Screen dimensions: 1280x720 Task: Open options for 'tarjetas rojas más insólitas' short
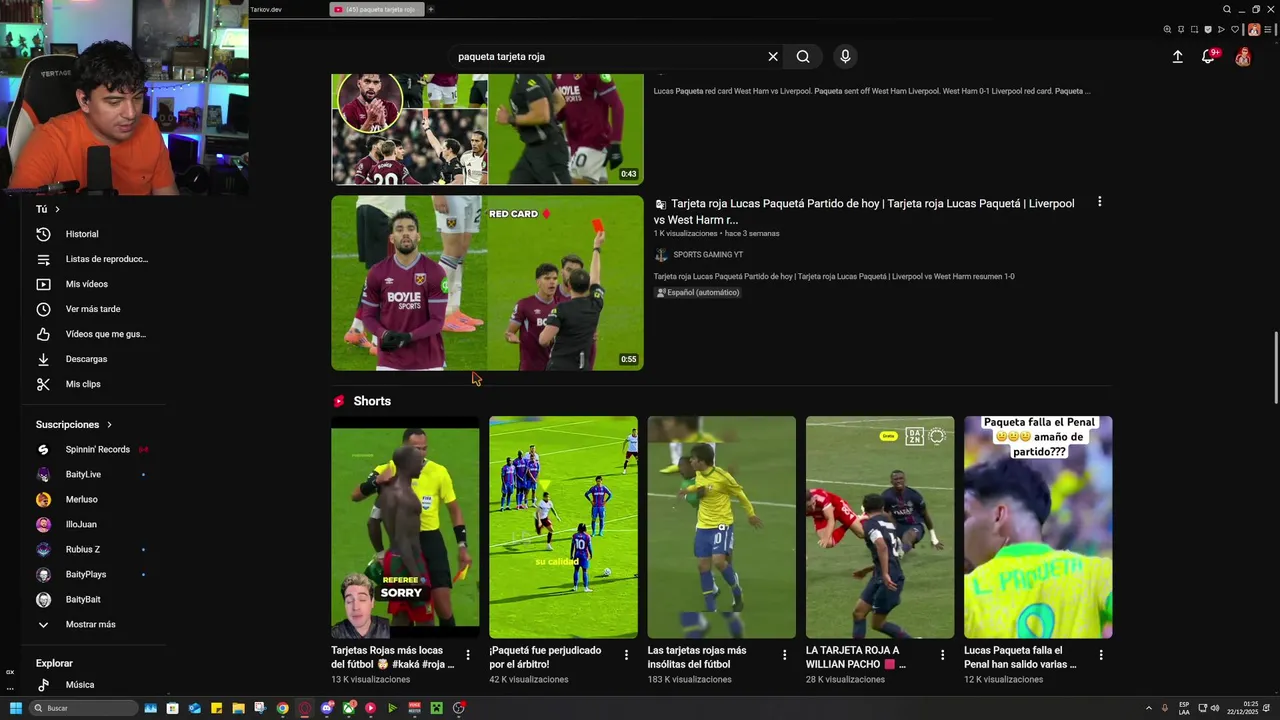784,655
